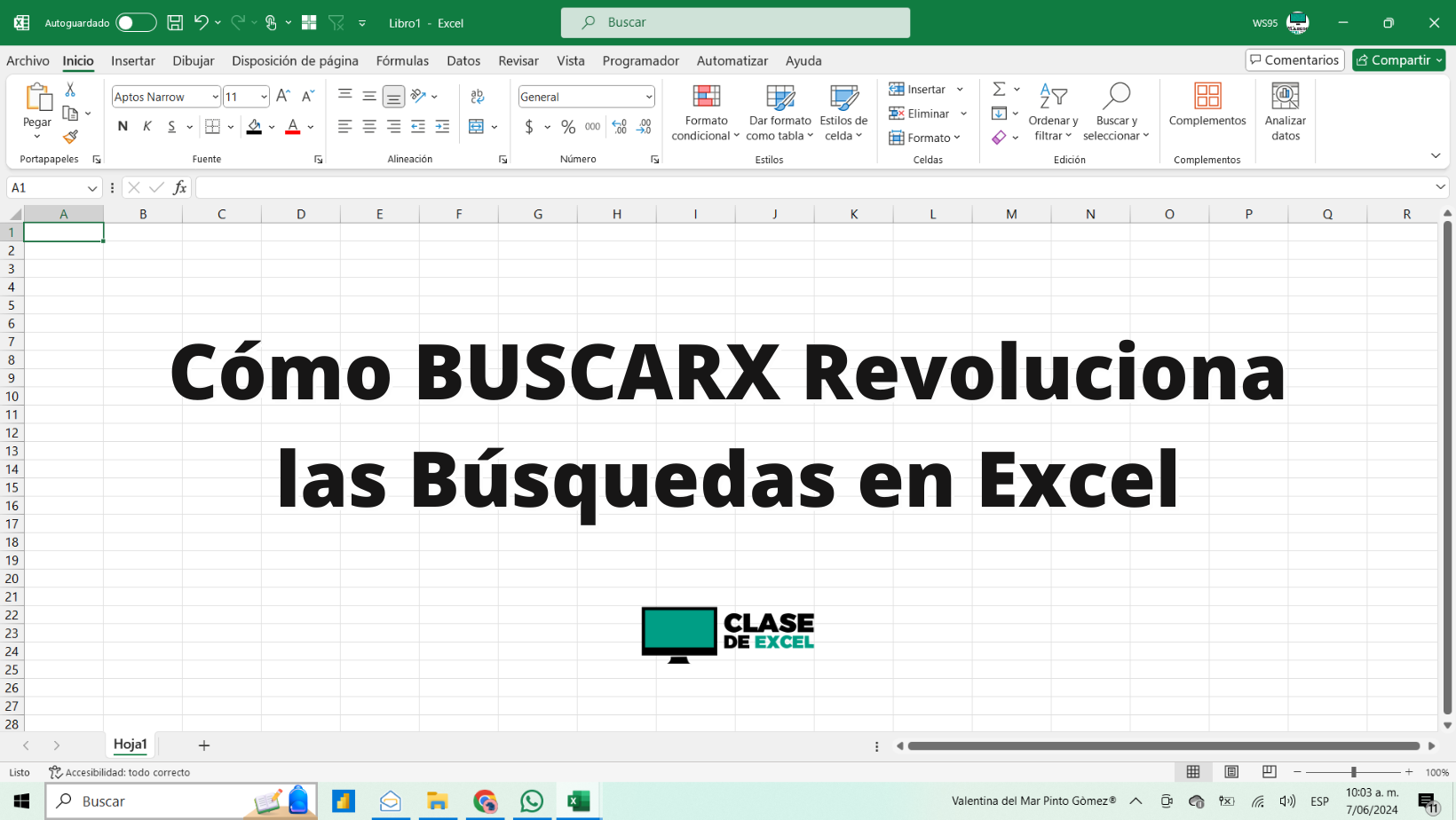Open the font name dropdown Aptos Narrow
This screenshot has width=1456, height=820.
(215, 97)
